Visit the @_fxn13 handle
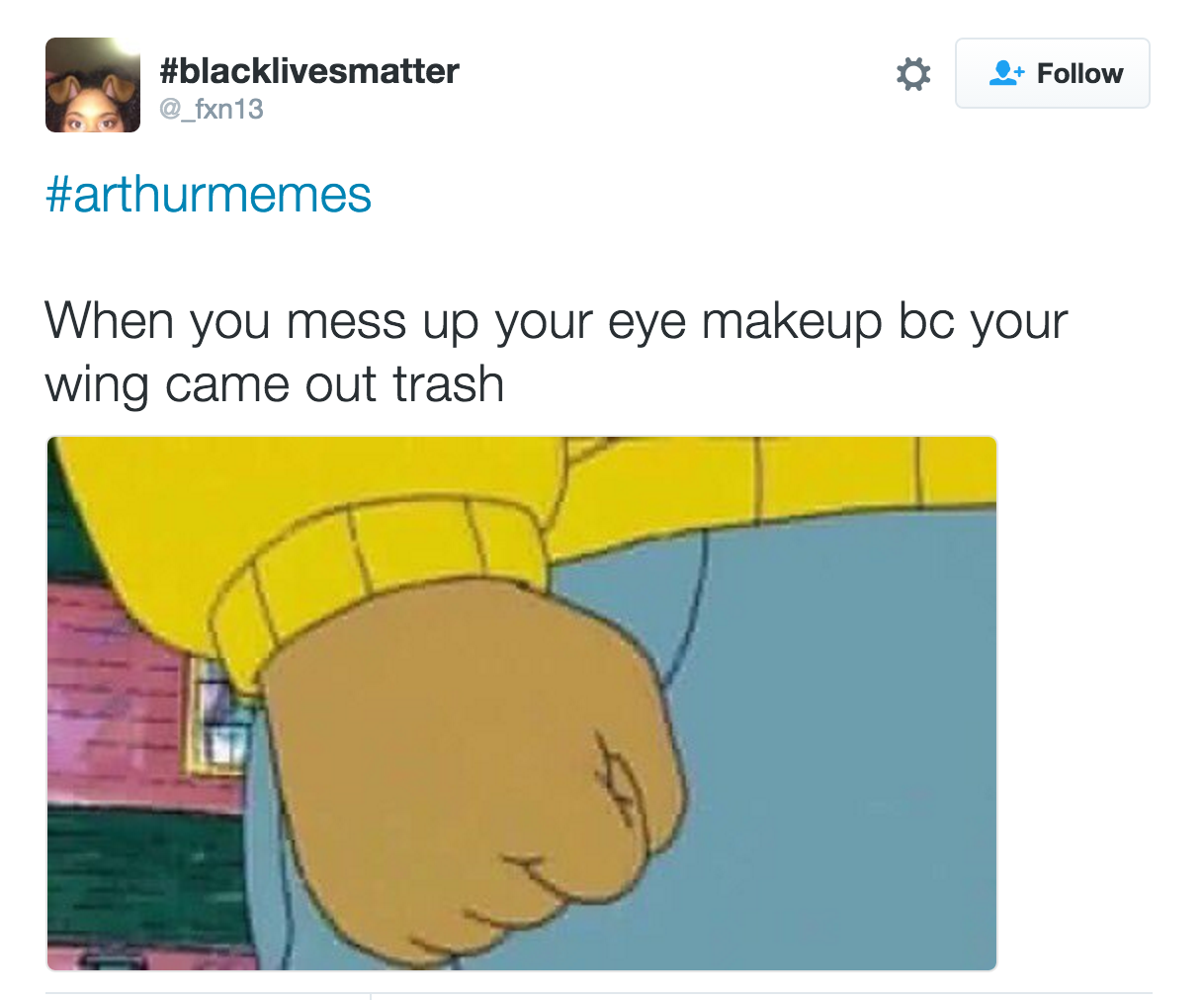The image size is (1204, 1000). (212, 109)
